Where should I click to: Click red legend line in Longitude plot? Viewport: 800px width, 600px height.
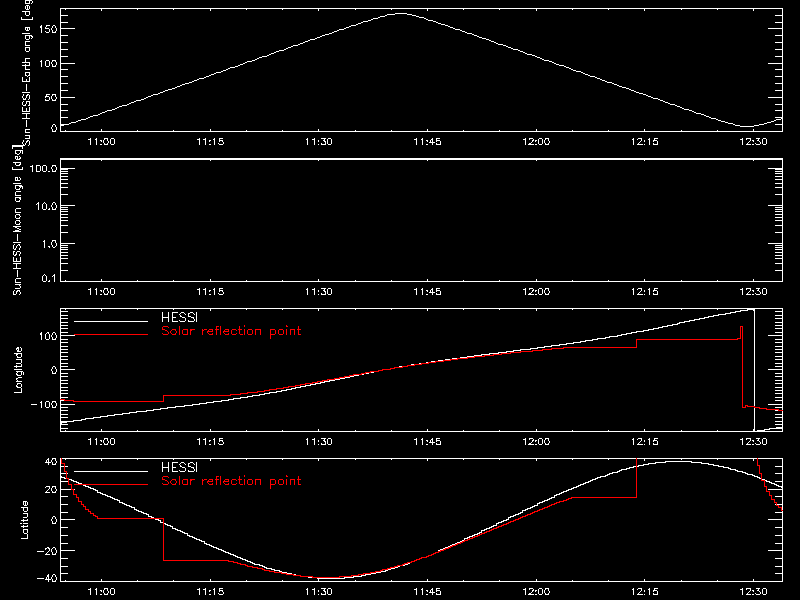tap(111, 335)
